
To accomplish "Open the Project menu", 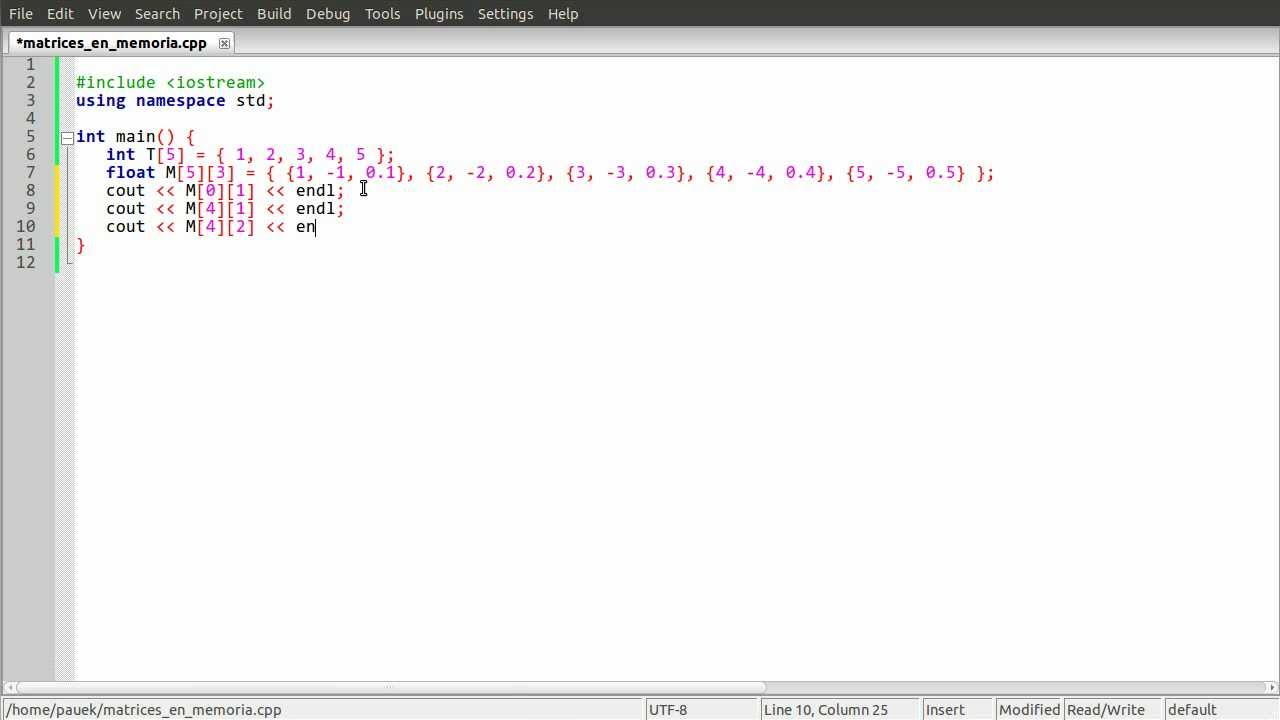I will pos(218,14).
